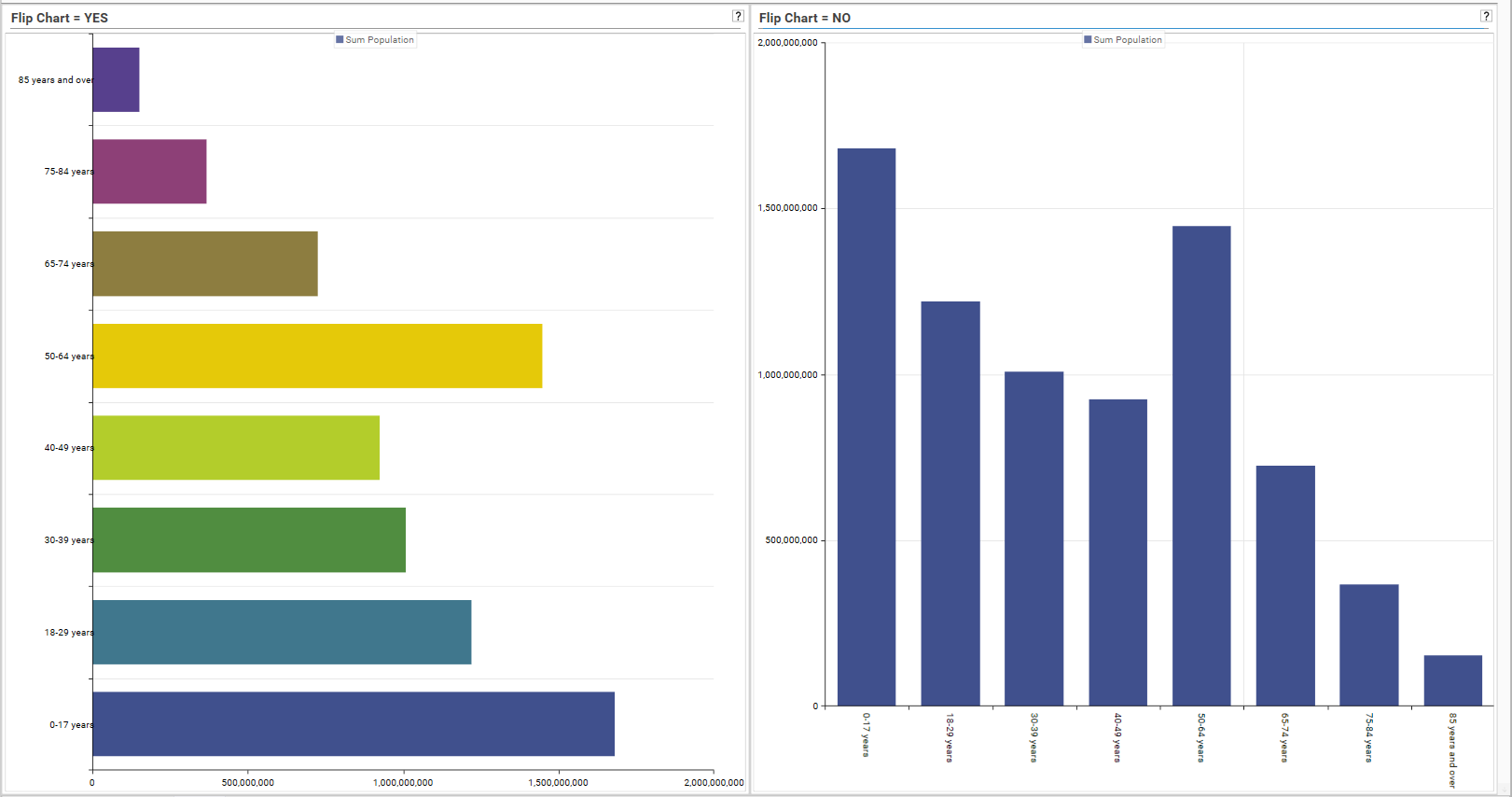Click 500,000,000 tick on left chart's bottom axis

click(x=248, y=783)
